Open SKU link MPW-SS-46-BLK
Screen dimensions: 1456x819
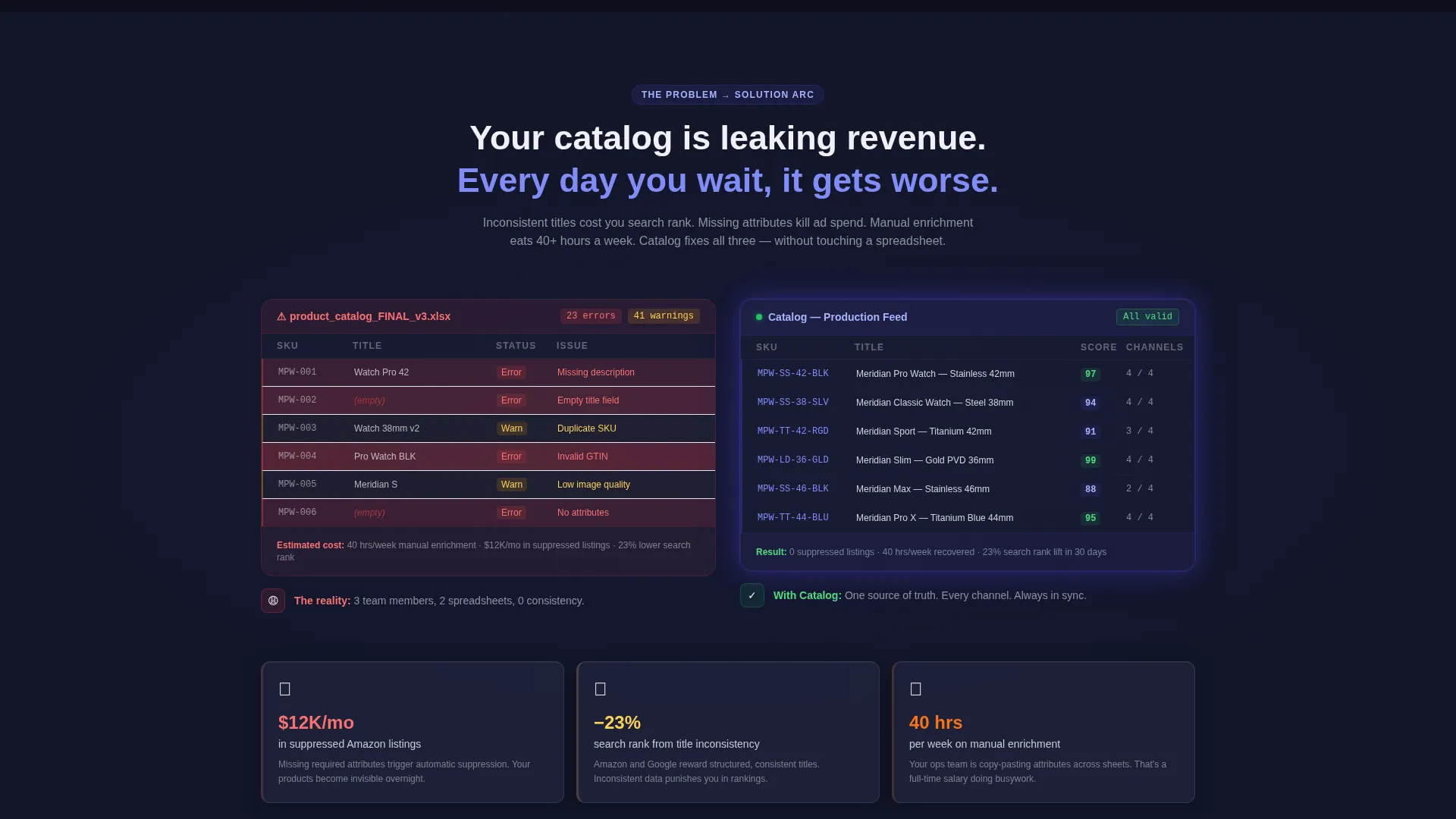pos(792,489)
